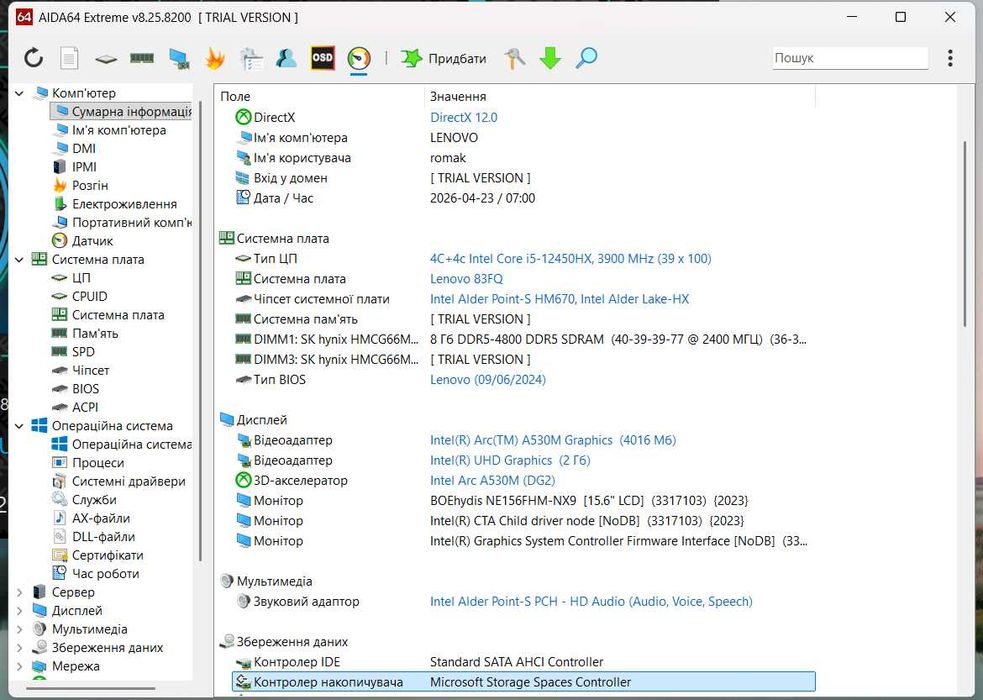Image resolution: width=983 pixels, height=700 pixels.
Task: Open the Intel Arc A530M (DG2) link
Action: (492, 481)
